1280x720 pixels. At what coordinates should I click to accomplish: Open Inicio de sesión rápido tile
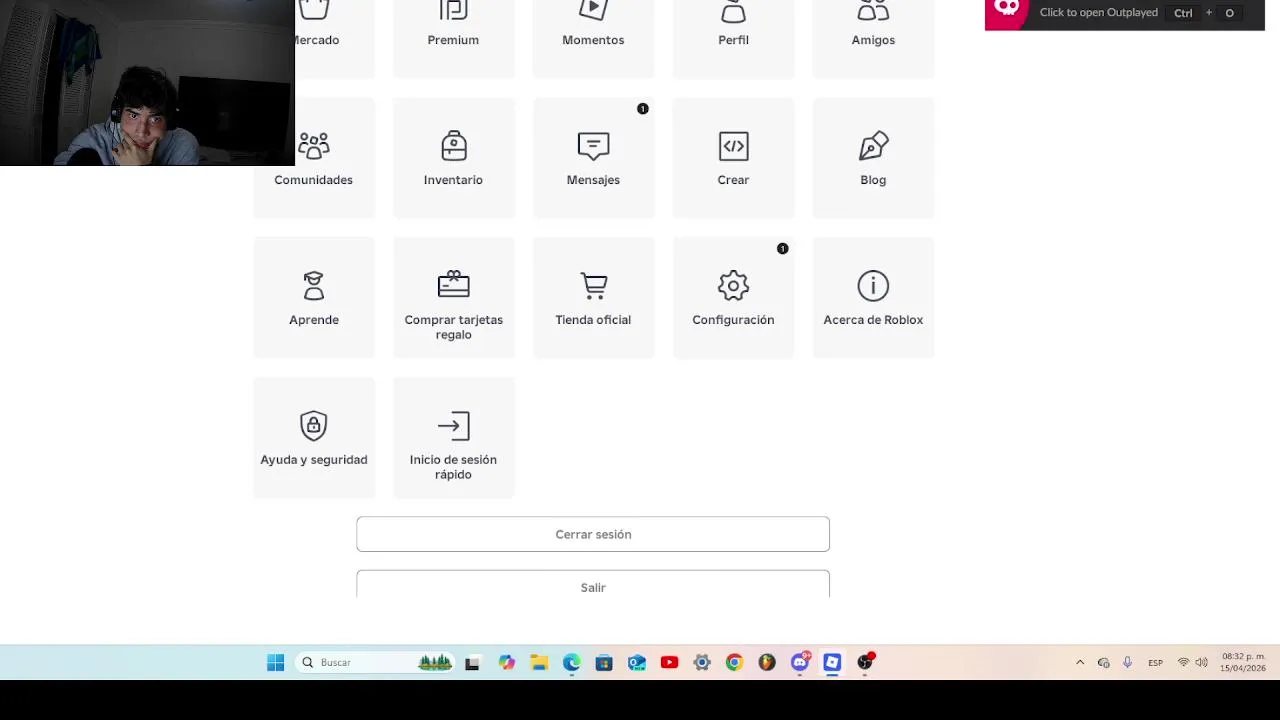pos(453,438)
